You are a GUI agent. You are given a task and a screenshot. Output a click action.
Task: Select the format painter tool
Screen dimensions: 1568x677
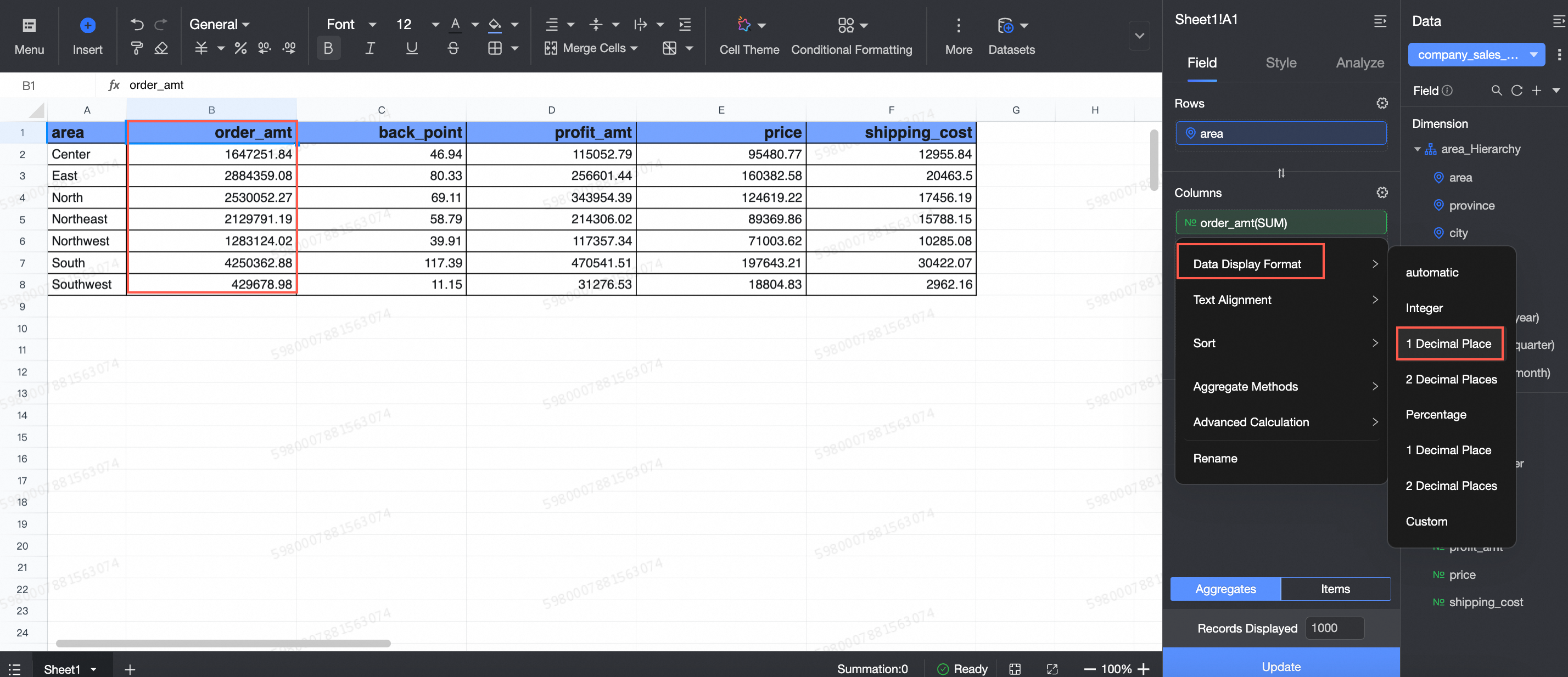tap(137, 48)
